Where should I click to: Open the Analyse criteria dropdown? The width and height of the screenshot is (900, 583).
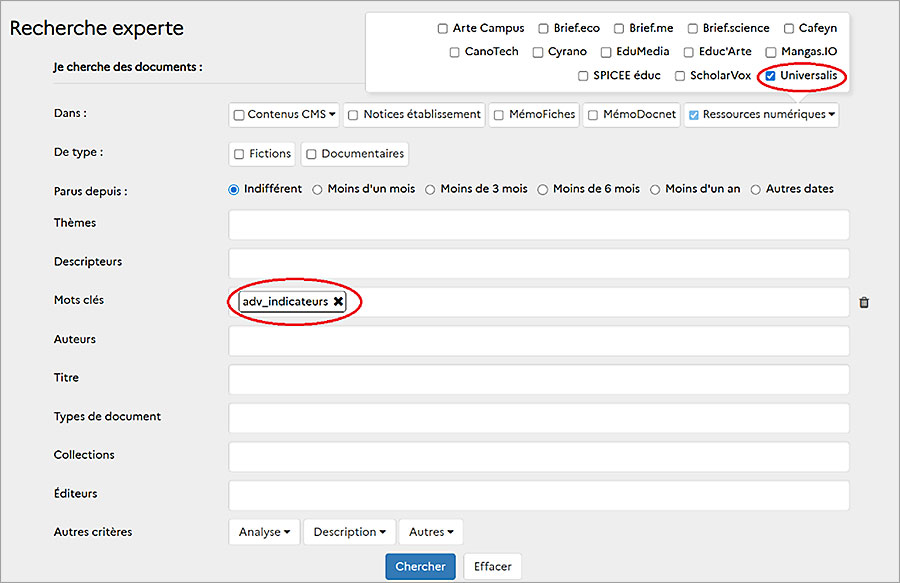coord(264,532)
